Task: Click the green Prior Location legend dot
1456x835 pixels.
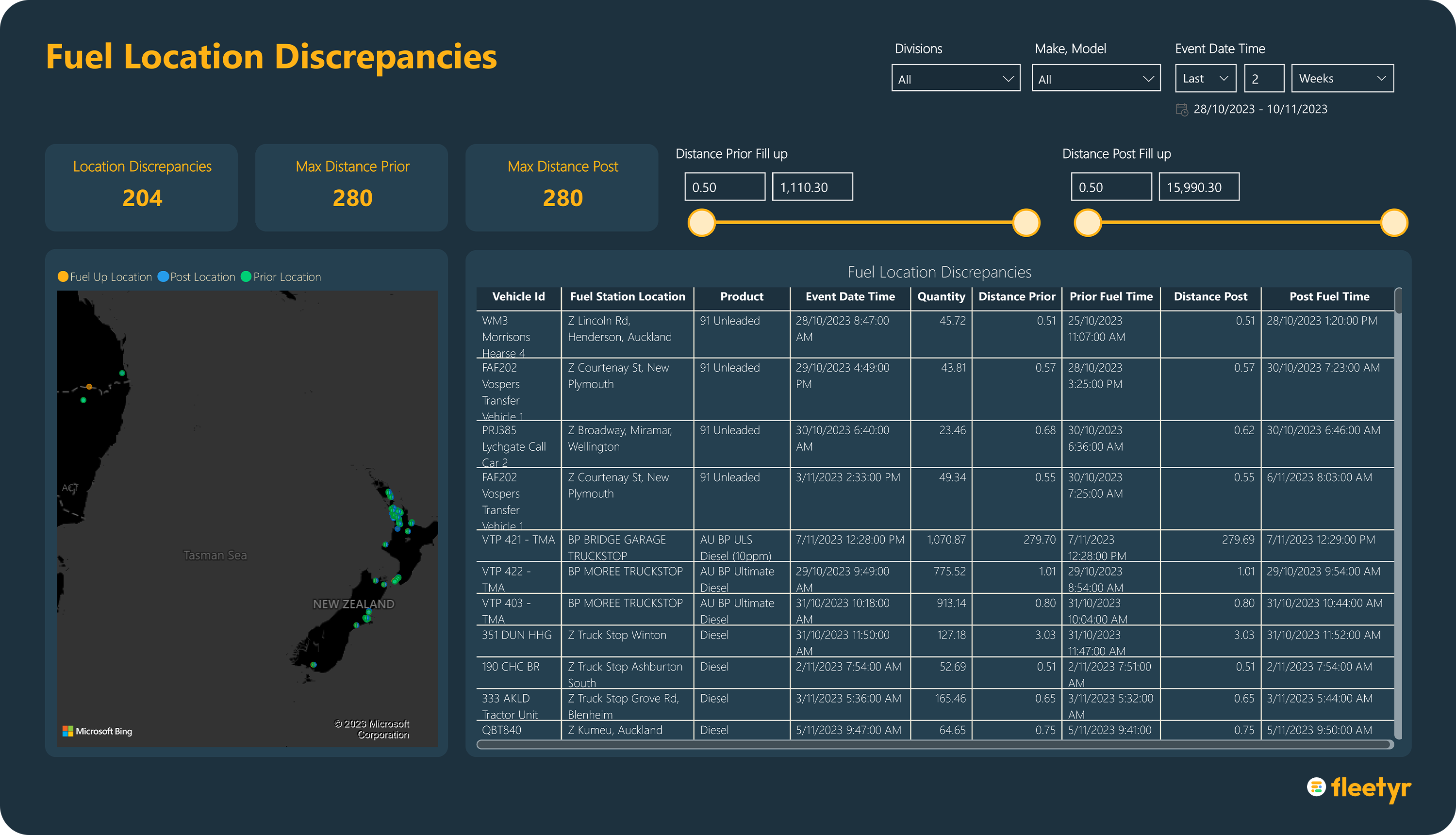Action: pos(246,277)
